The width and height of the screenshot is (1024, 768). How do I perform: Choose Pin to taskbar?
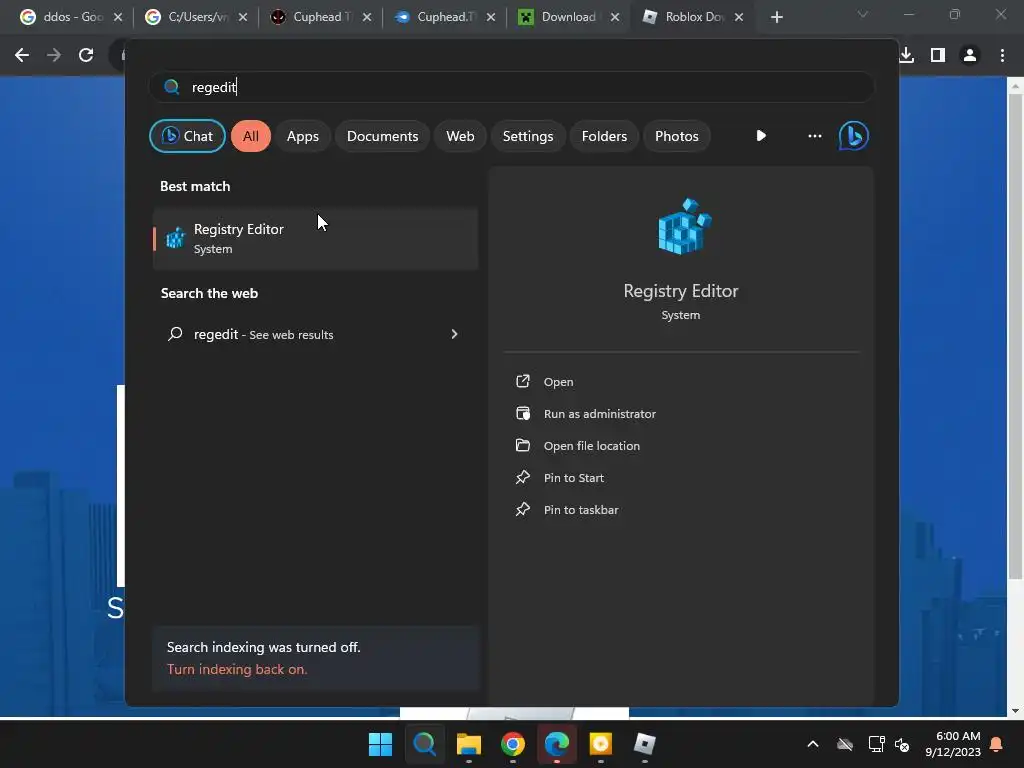point(581,510)
